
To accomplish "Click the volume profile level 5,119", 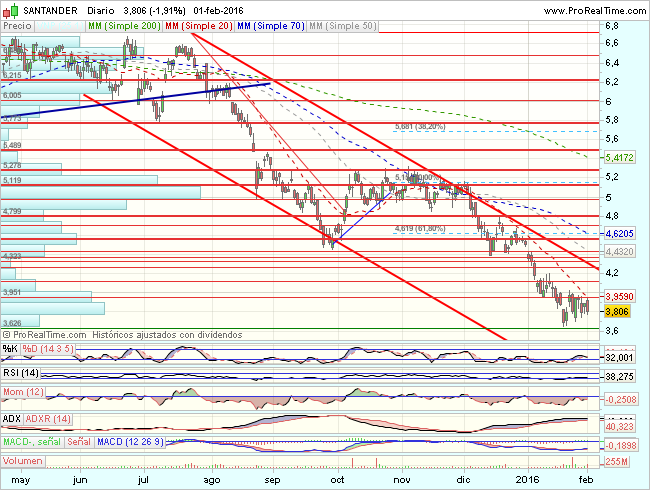I will coord(12,180).
